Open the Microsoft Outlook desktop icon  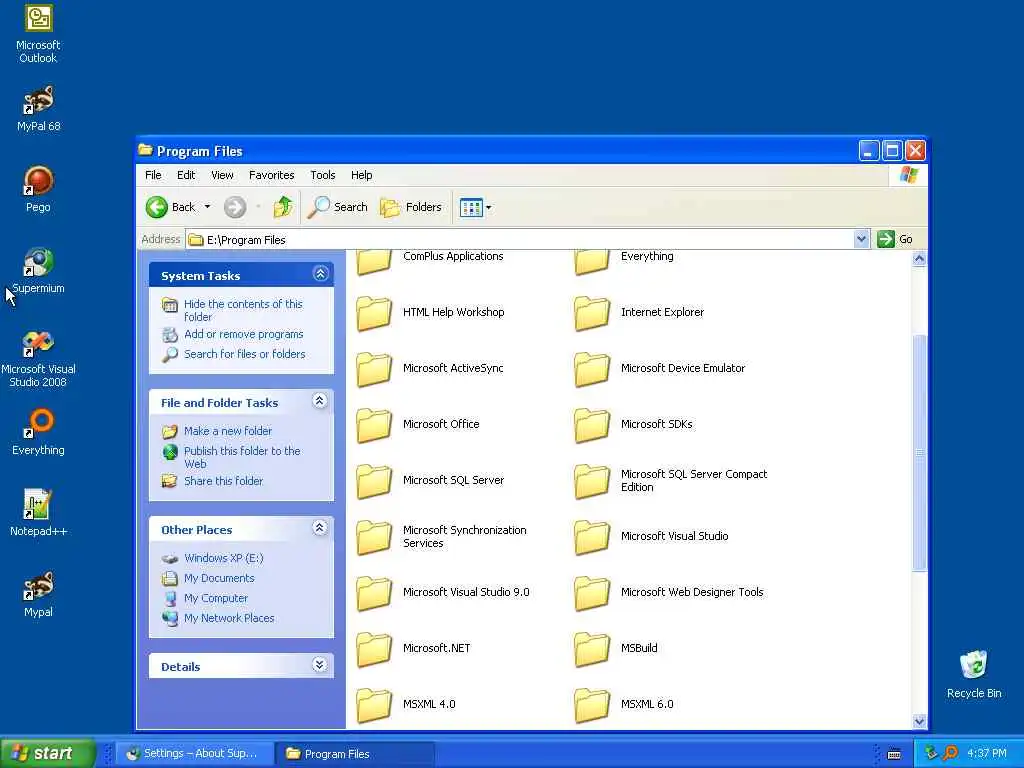[38, 34]
